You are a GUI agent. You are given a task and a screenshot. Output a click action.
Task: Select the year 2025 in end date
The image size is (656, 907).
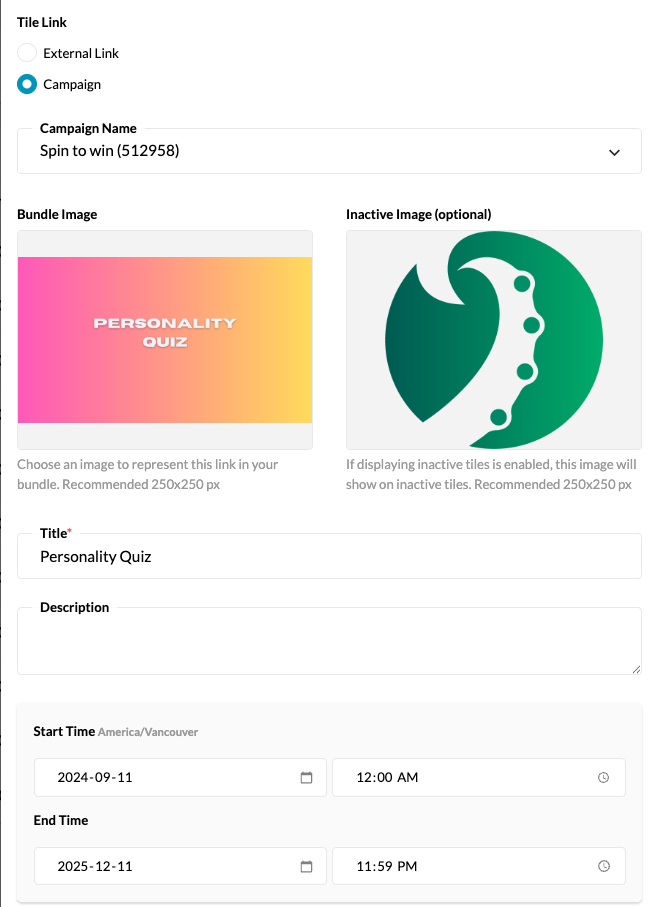(74, 867)
